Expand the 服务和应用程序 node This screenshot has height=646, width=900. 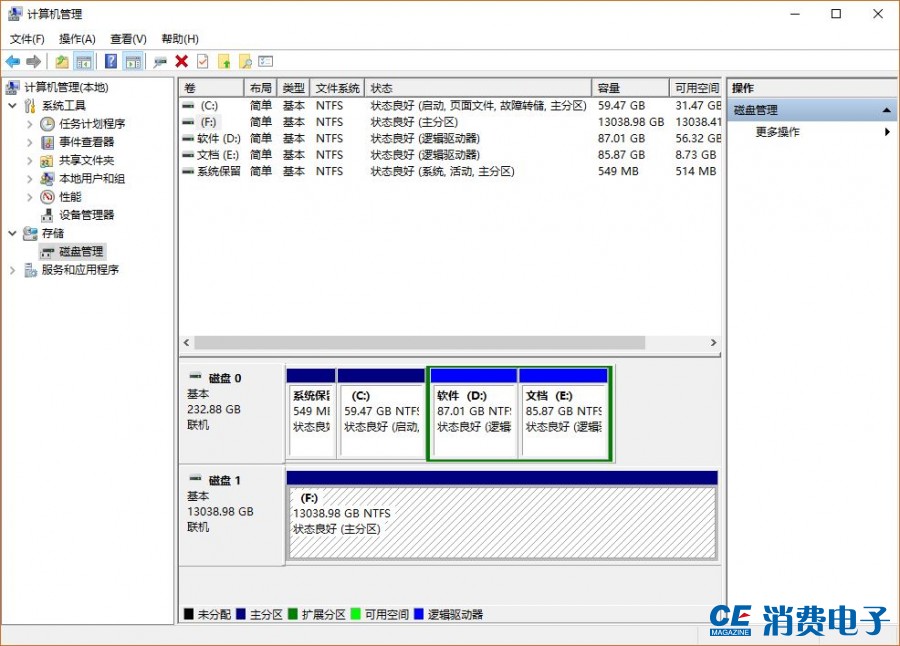tap(13, 270)
